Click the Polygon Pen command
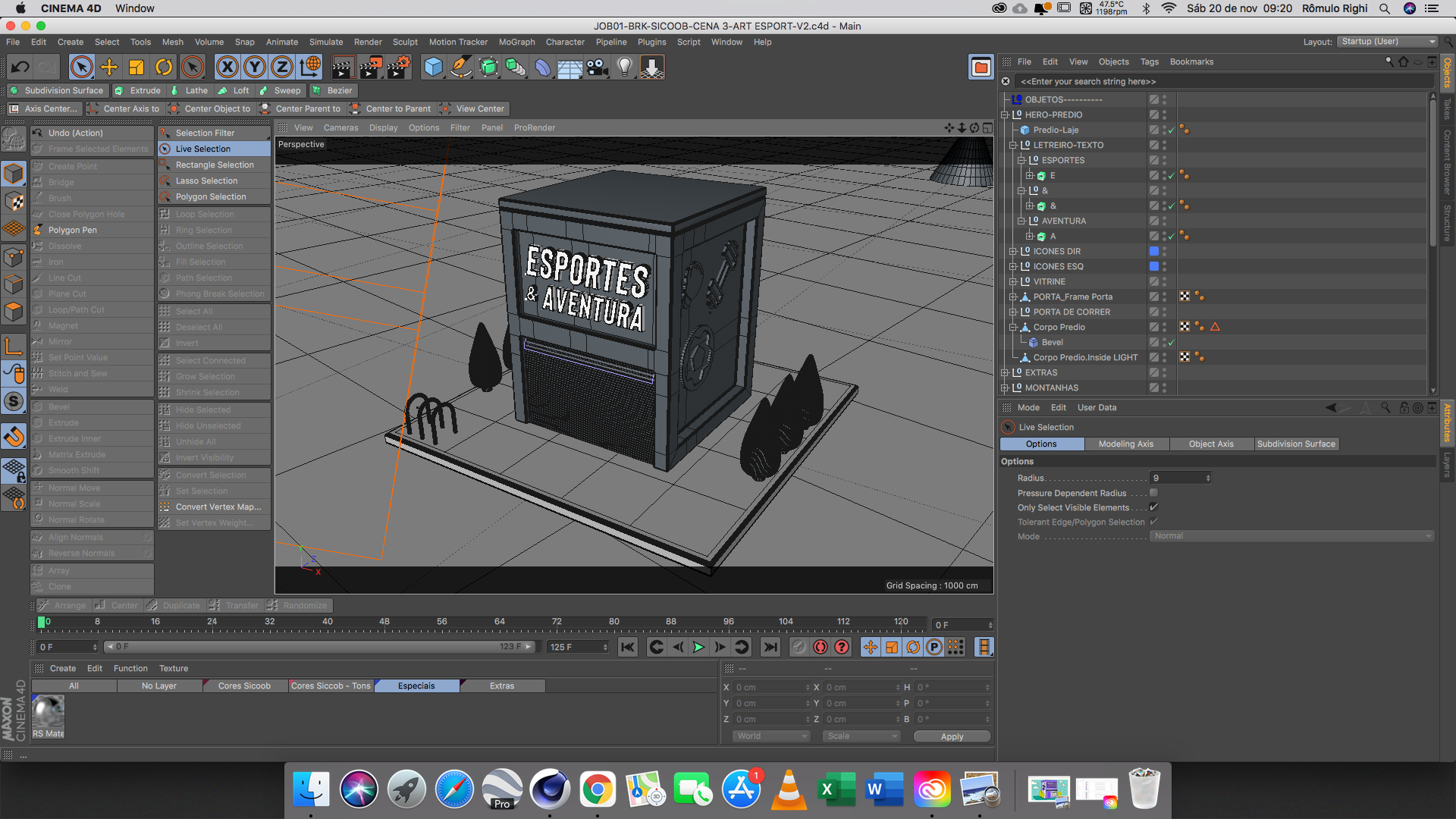This screenshot has width=1456, height=819. tap(72, 230)
